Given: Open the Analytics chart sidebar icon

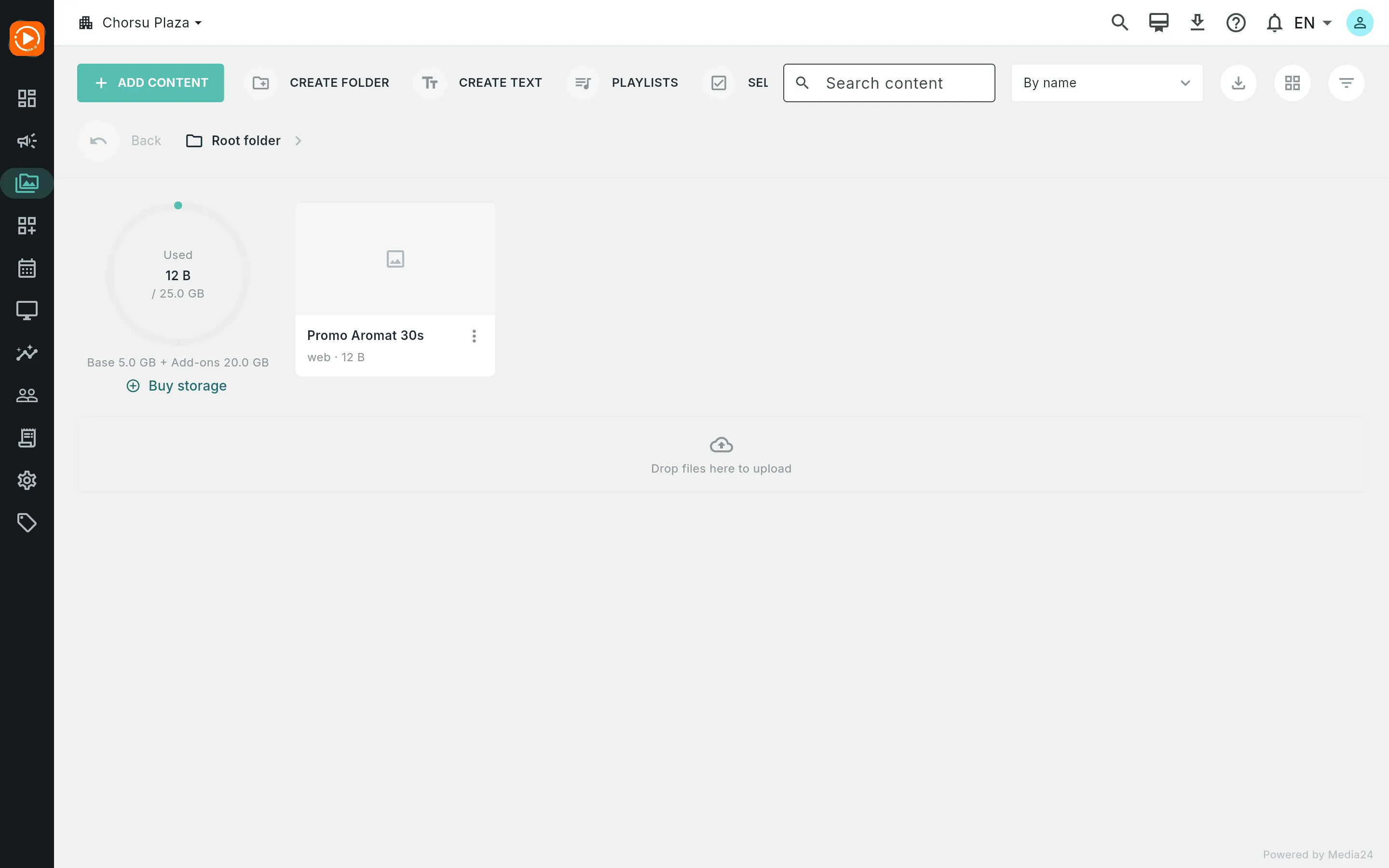Looking at the screenshot, I should [x=27, y=353].
